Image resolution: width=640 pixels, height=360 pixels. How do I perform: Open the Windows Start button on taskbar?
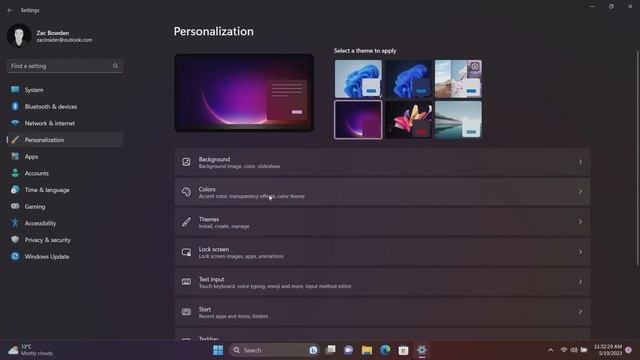pos(218,350)
